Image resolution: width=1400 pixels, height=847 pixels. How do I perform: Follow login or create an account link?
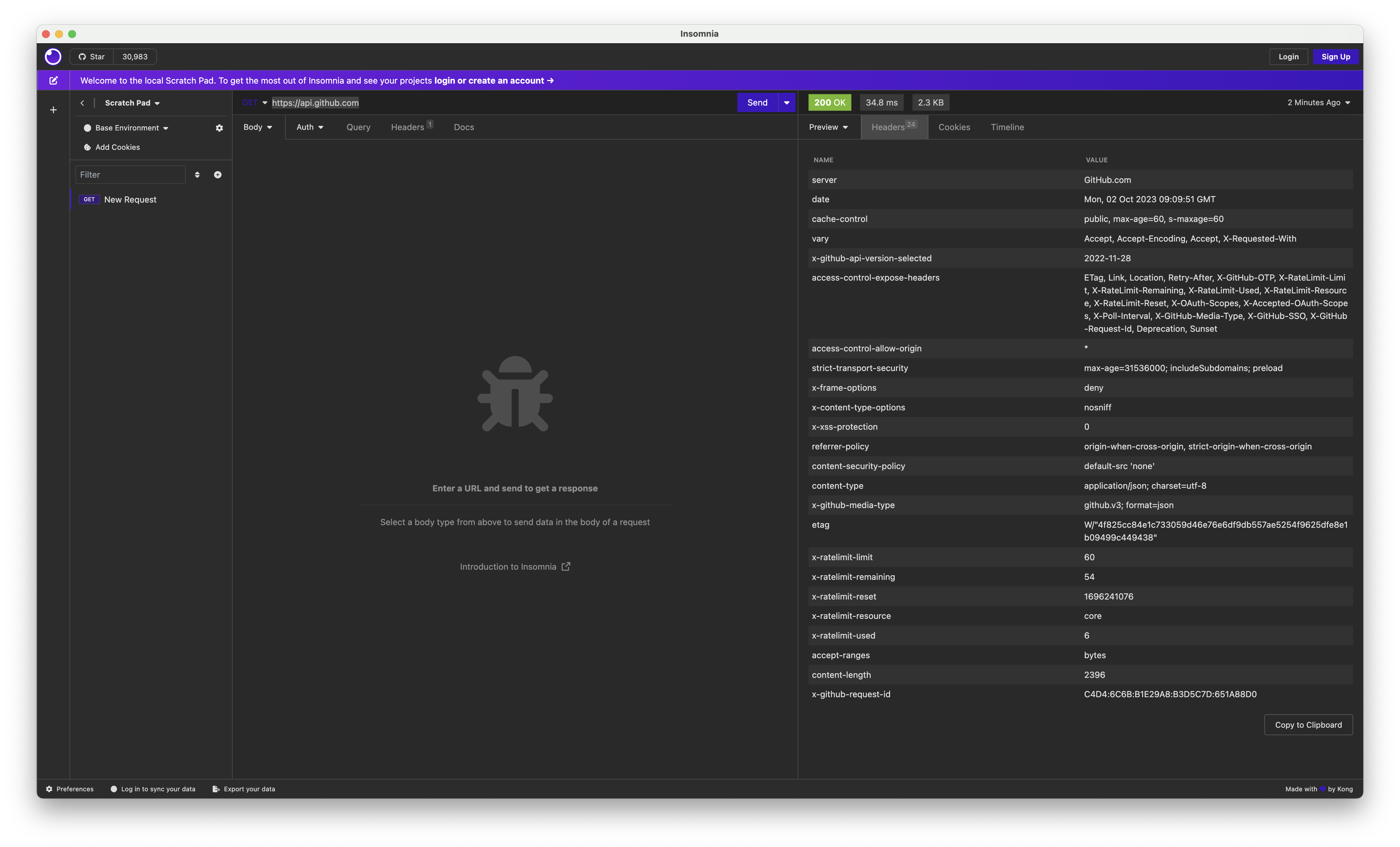pos(494,81)
